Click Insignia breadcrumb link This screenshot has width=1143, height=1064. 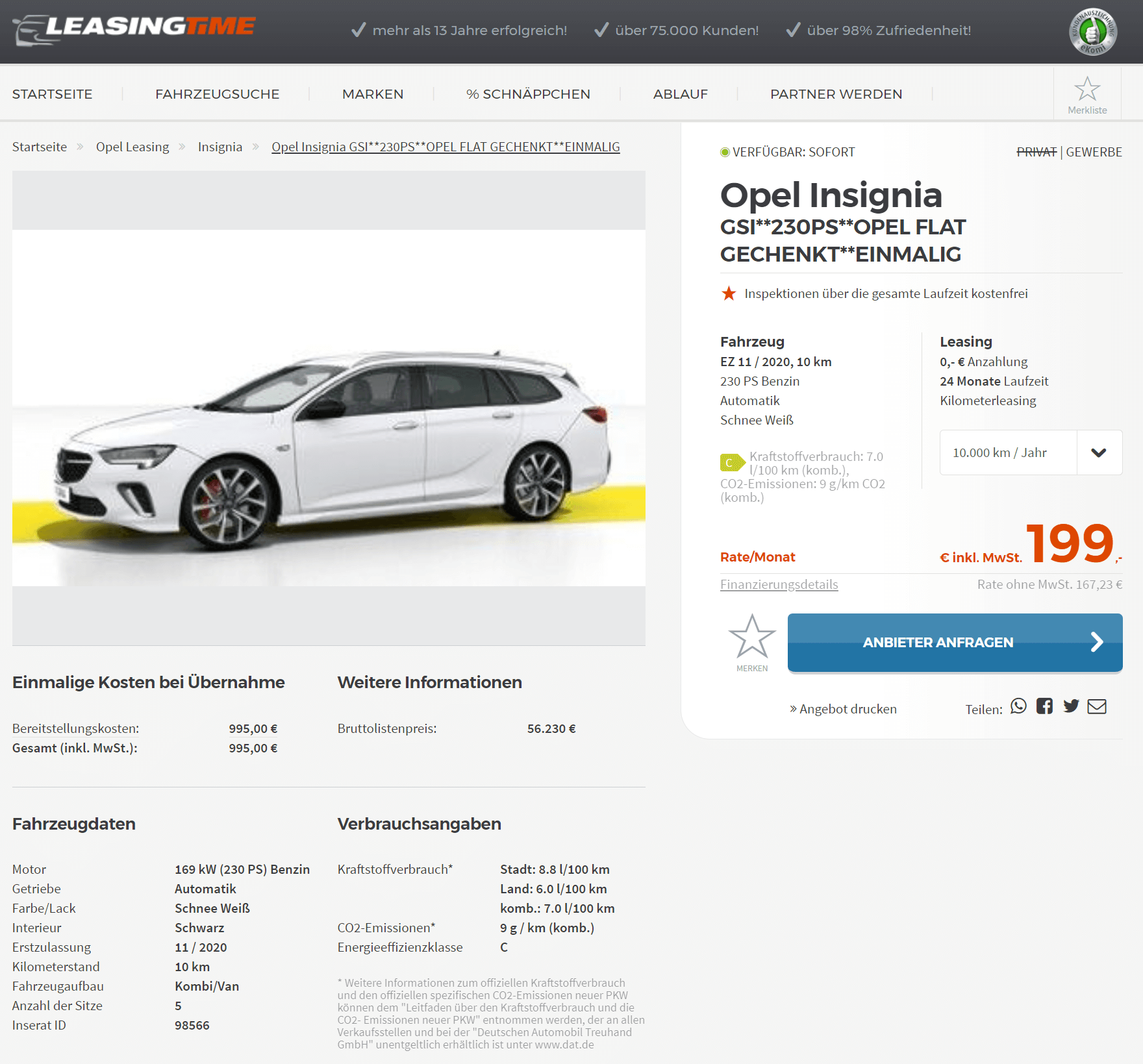click(220, 147)
